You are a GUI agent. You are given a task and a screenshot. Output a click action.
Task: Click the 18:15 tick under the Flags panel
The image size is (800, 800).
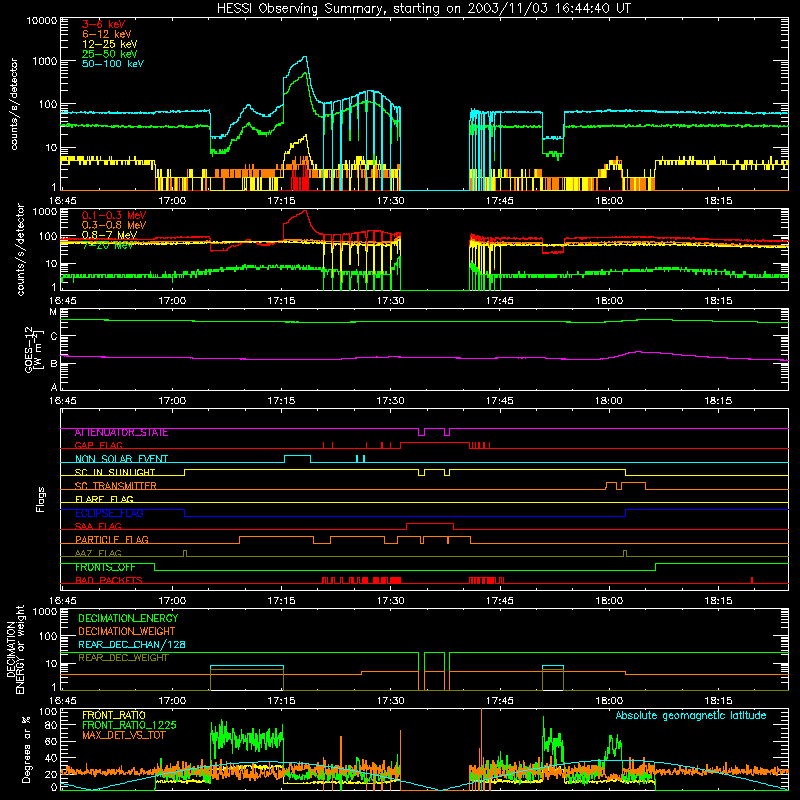(718, 601)
